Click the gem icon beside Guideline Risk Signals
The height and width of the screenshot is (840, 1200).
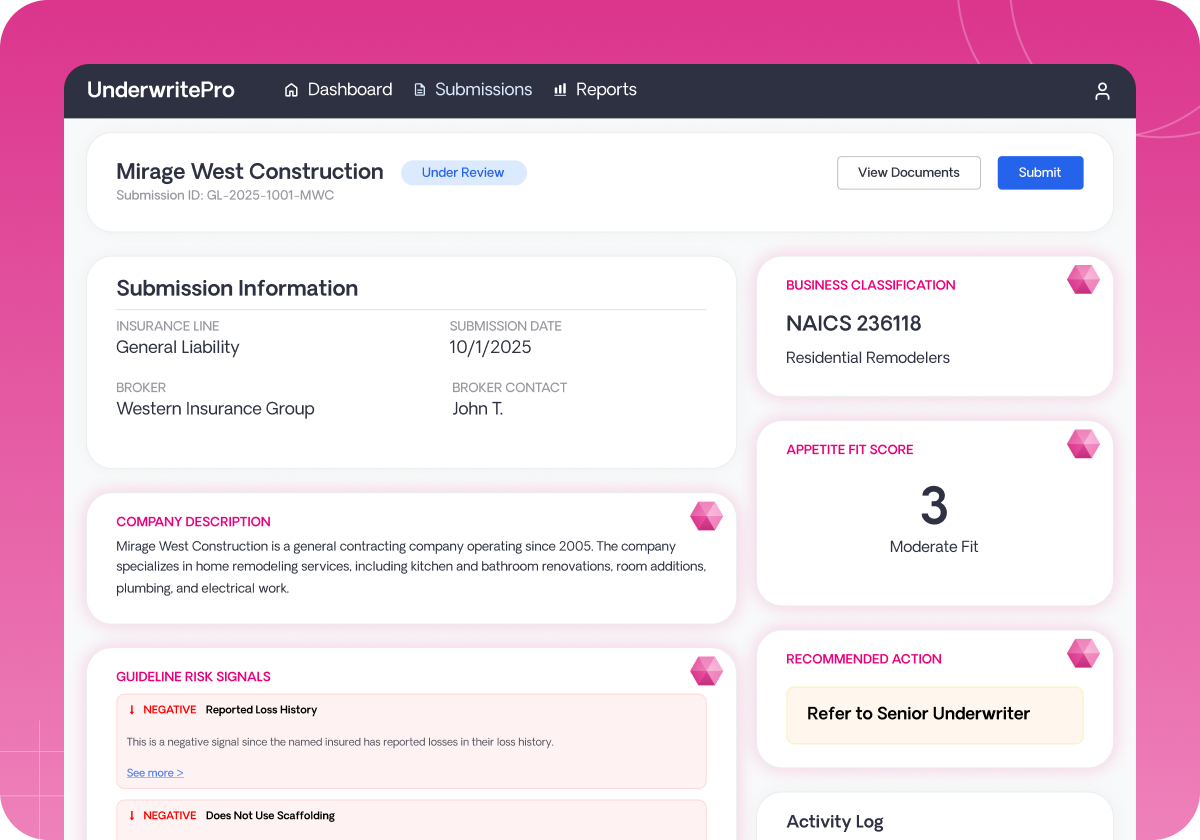(x=707, y=671)
